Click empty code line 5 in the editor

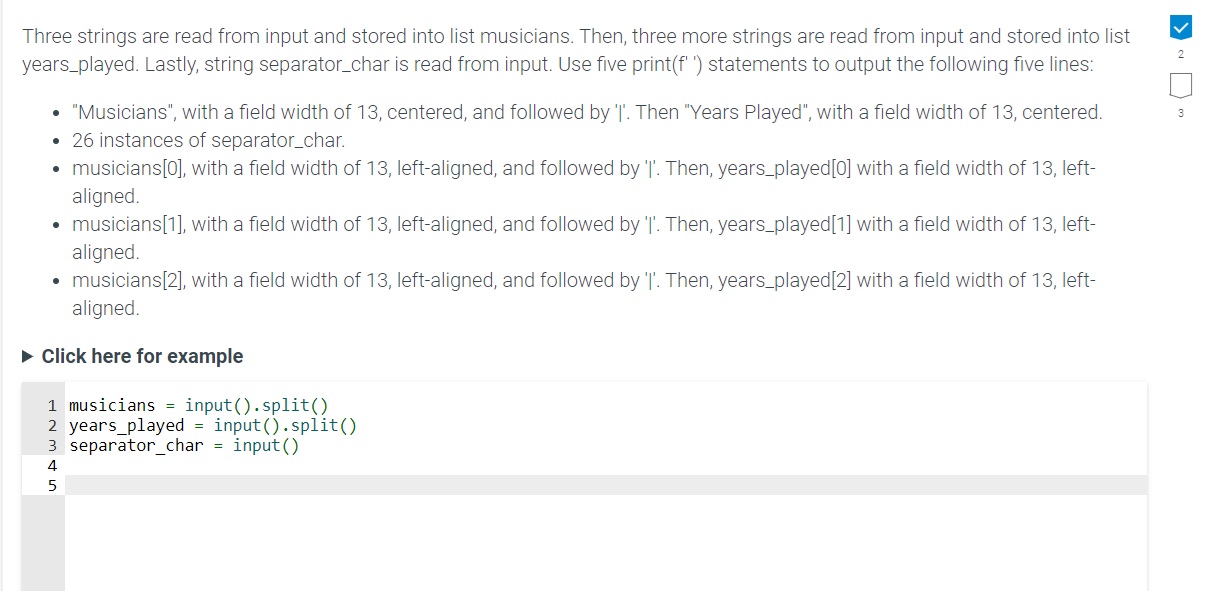tap(300, 484)
